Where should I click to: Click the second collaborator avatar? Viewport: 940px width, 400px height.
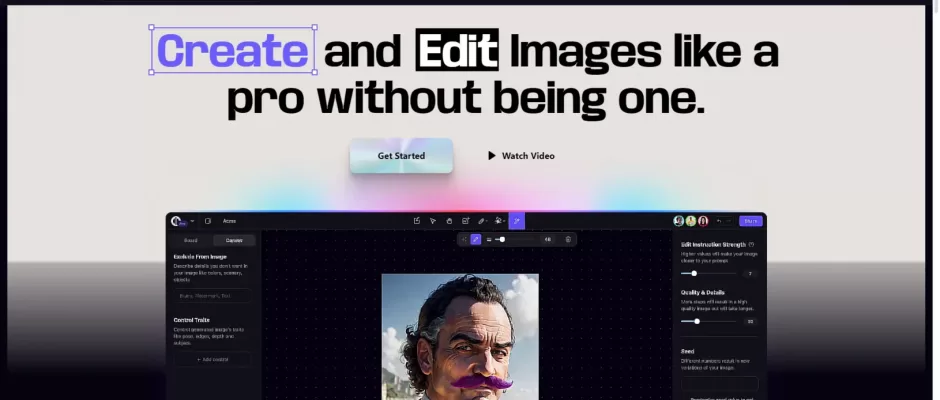pyautogui.click(x=691, y=221)
